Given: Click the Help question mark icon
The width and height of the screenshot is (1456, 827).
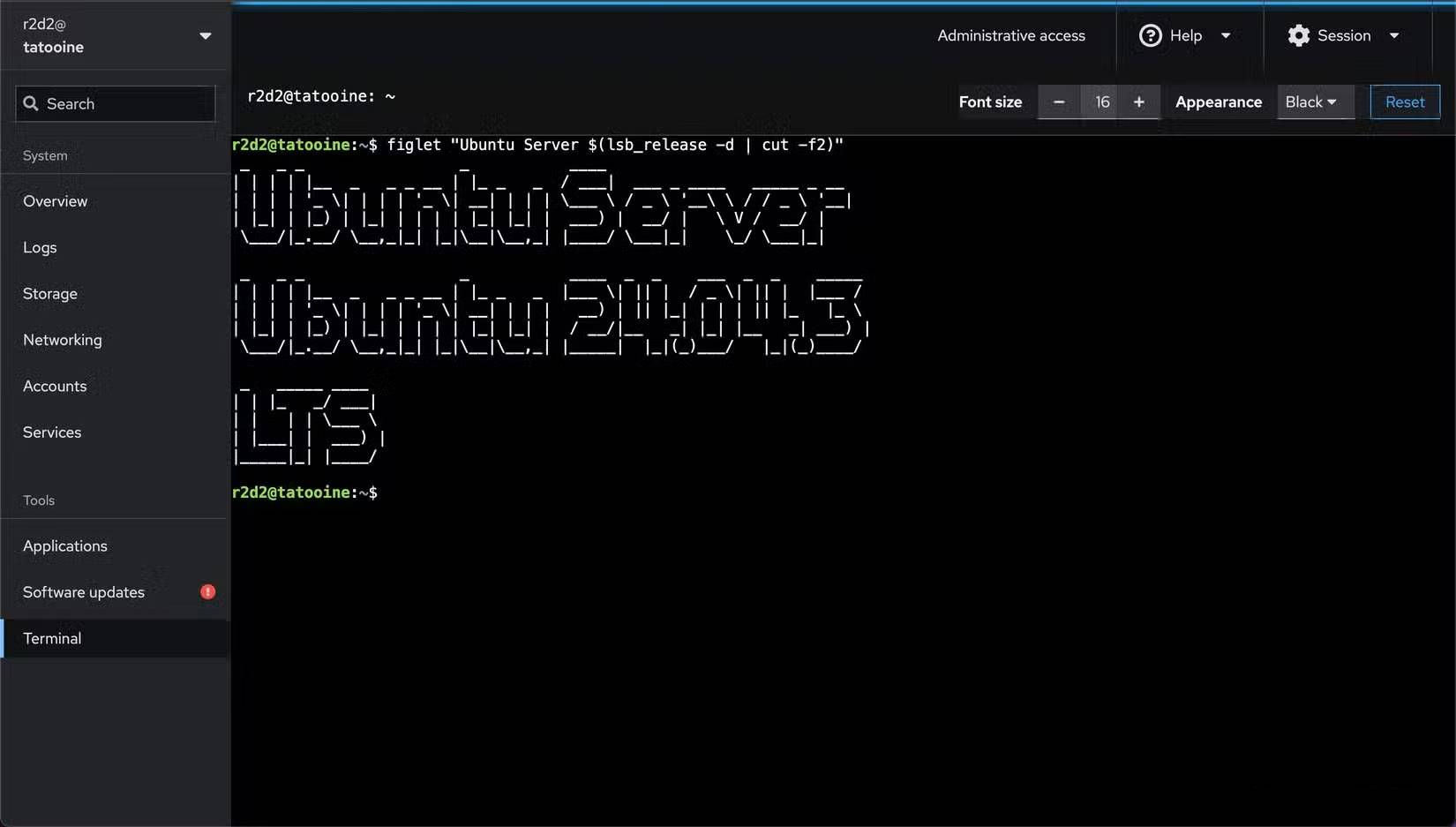Looking at the screenshot, I should click(1150, 35).
